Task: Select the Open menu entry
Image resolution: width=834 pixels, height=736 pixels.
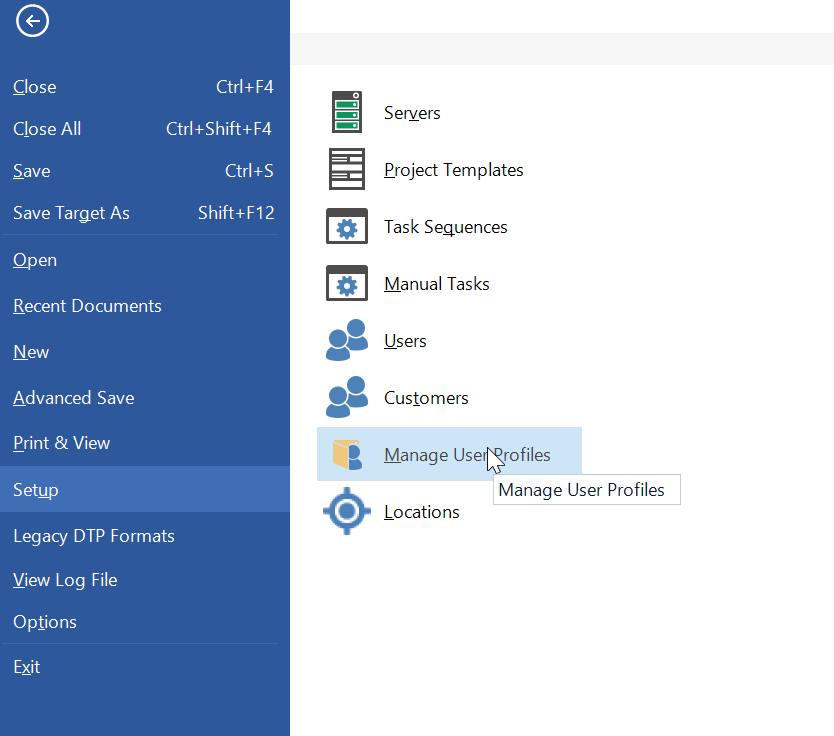Action: 145,260
